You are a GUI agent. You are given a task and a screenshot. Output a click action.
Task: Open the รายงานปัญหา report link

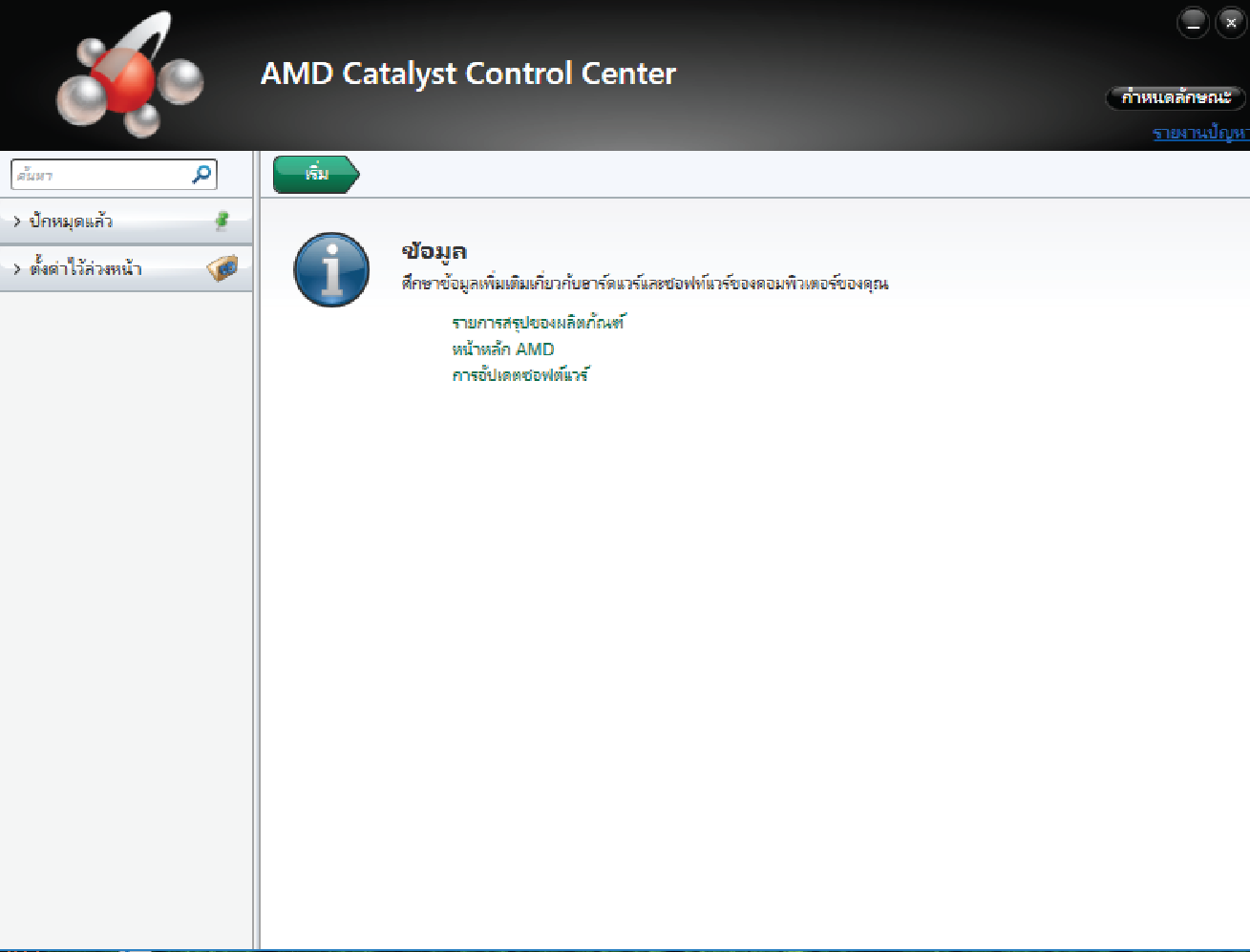point(1200,133)
